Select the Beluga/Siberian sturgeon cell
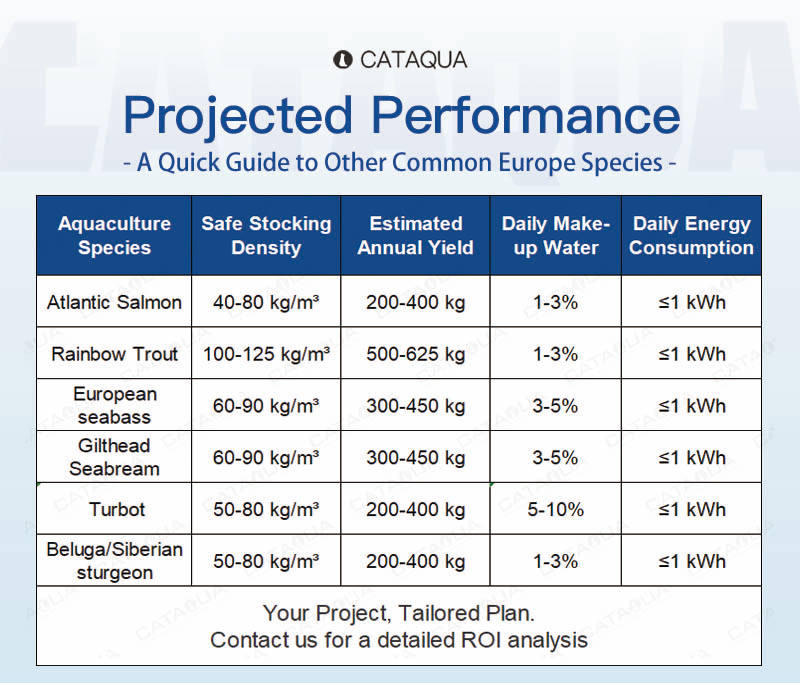The height and width of the screenshot is (683, 800). point(114,561)
